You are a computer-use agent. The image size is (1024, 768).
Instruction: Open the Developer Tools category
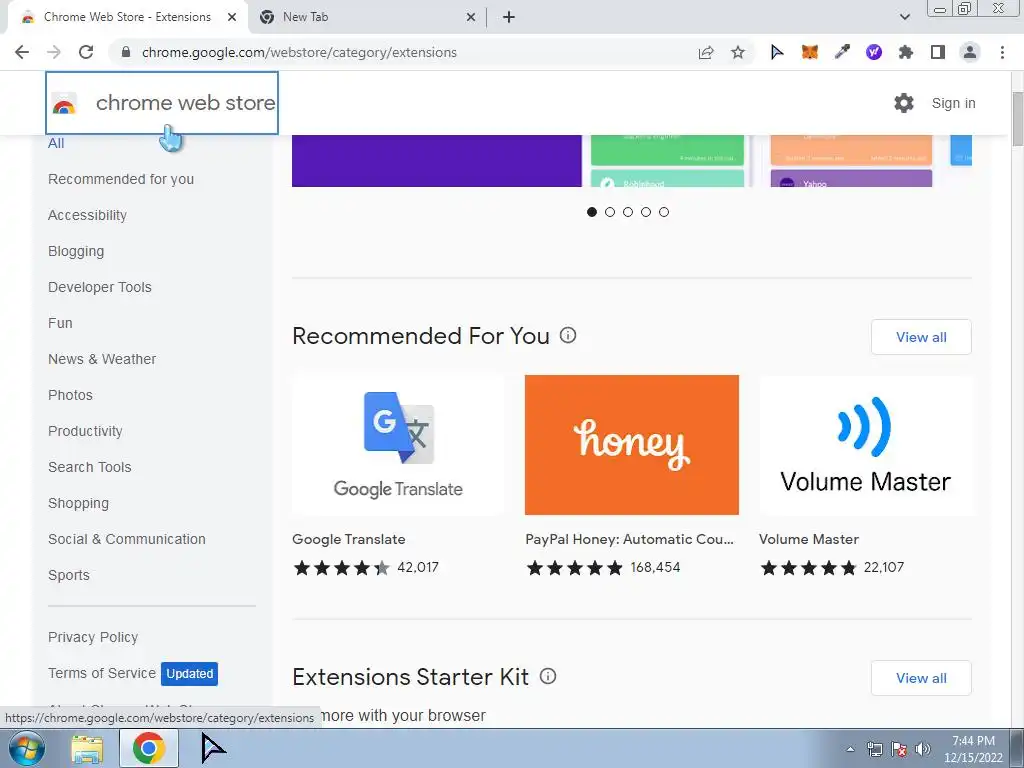point(100,287)
